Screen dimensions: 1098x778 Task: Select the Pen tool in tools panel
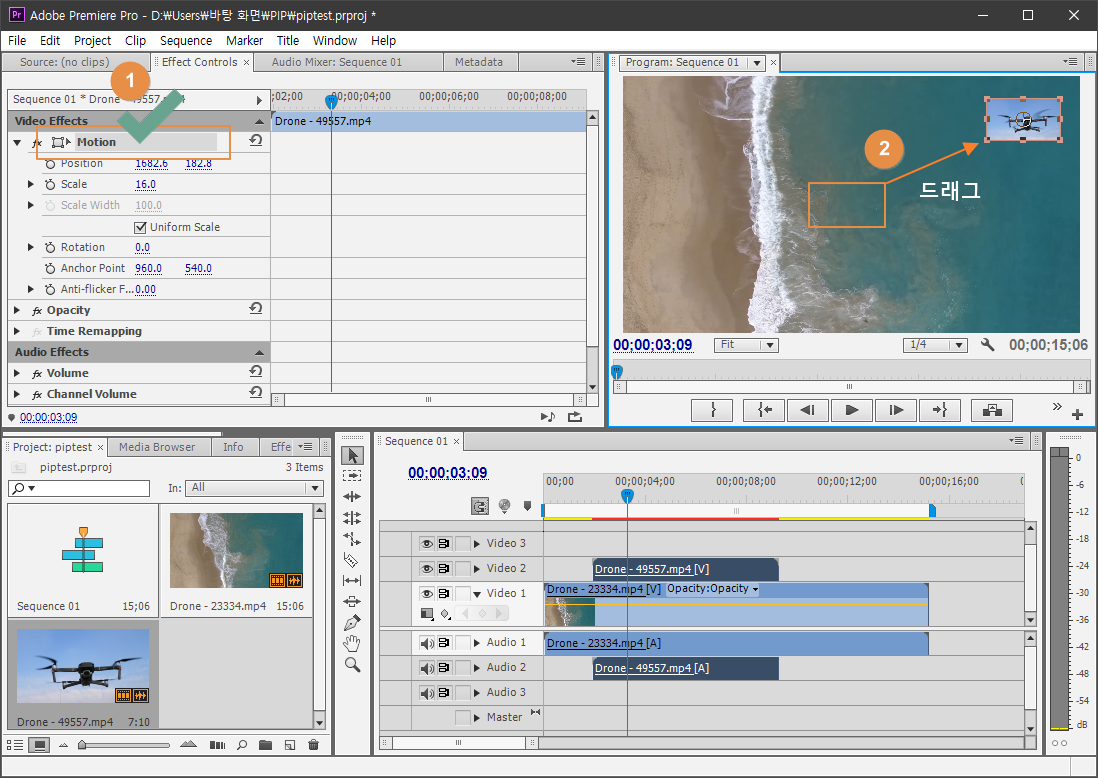click(x=351, y=622)
